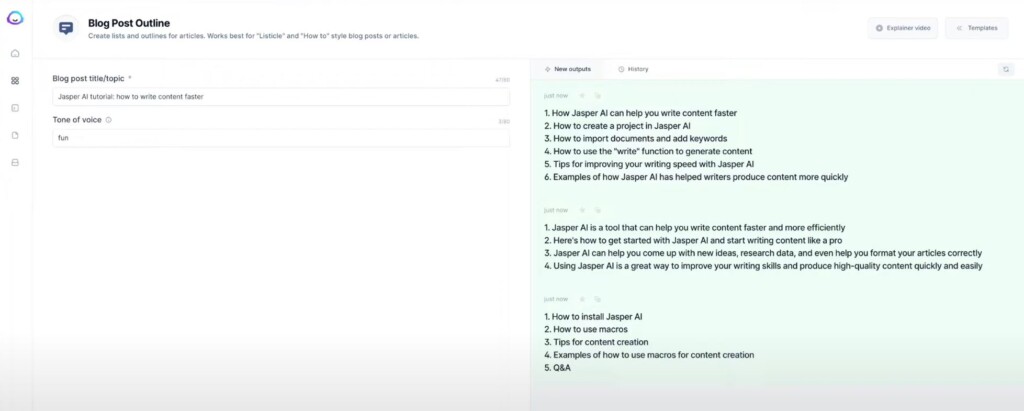Copy the first output to clipboard
1024x411 pixels.
[x=597, y=96]
